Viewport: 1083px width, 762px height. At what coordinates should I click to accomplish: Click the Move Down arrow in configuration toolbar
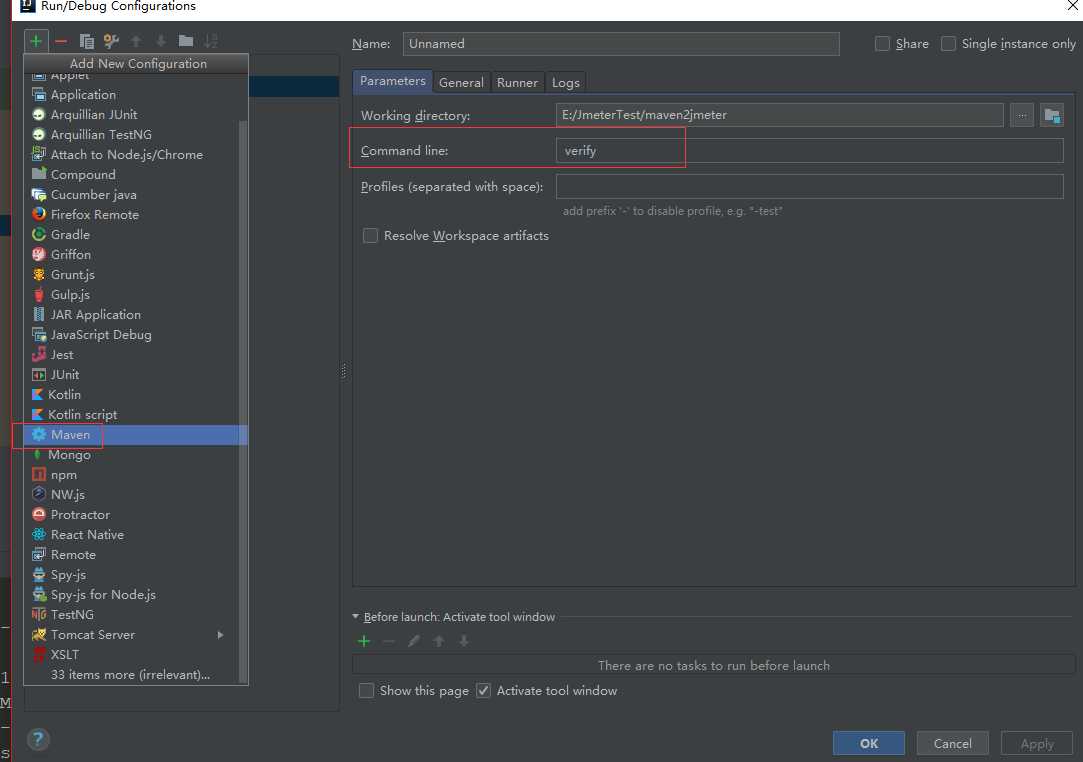coord(161,41)
